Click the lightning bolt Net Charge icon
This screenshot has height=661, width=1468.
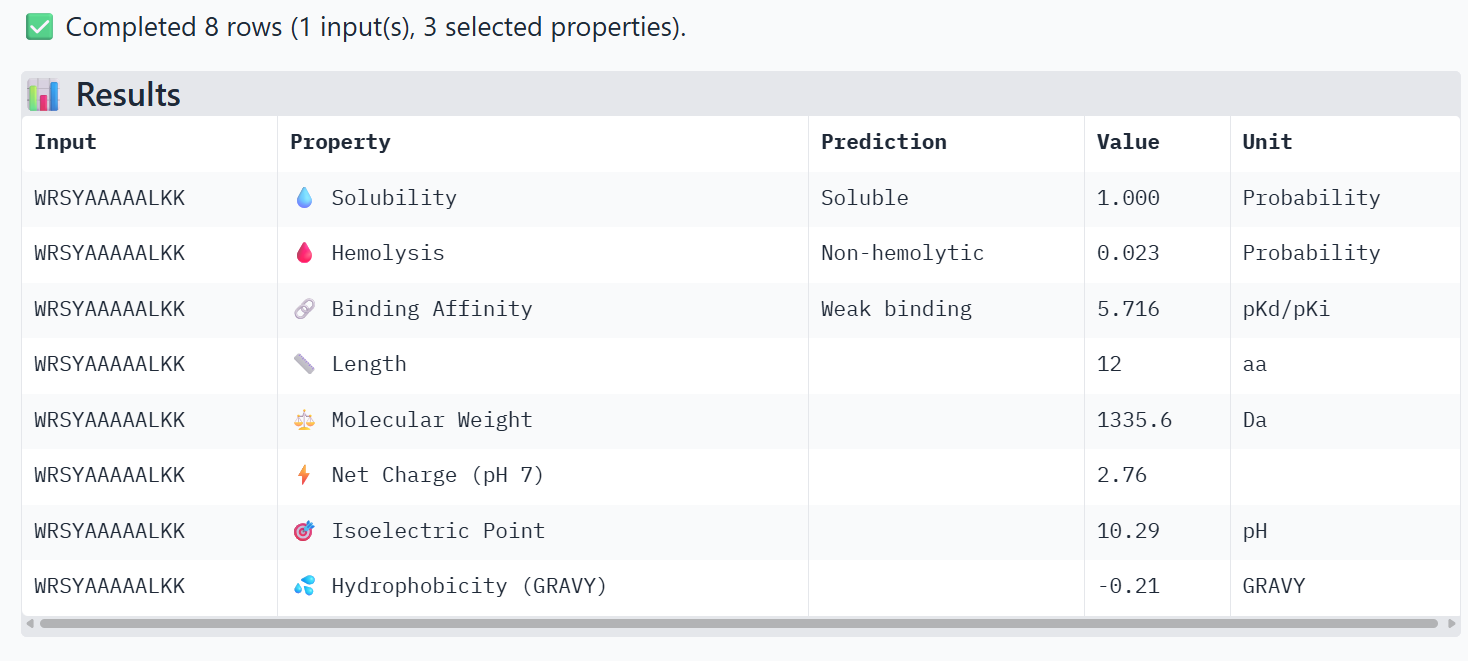click(304, 475)
